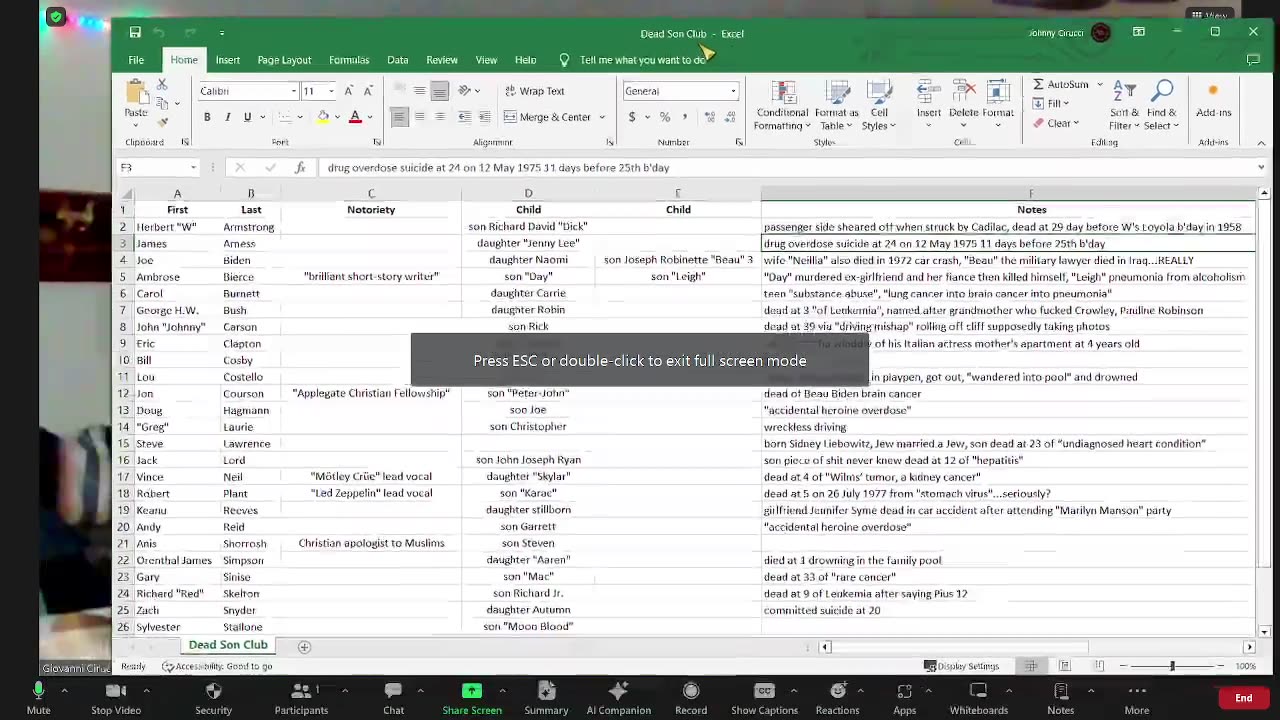Viewport: 1280px width, 720px height.
Task: Click the Decrease Font Size icon
Action: 368,91
